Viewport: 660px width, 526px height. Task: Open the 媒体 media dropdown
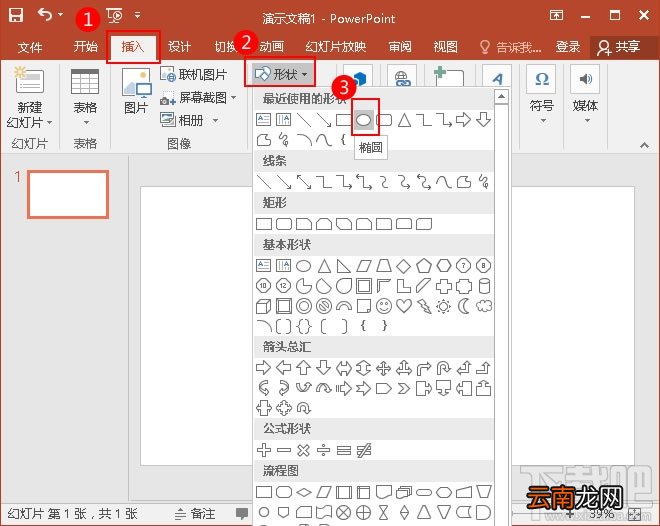coord(585,95)
